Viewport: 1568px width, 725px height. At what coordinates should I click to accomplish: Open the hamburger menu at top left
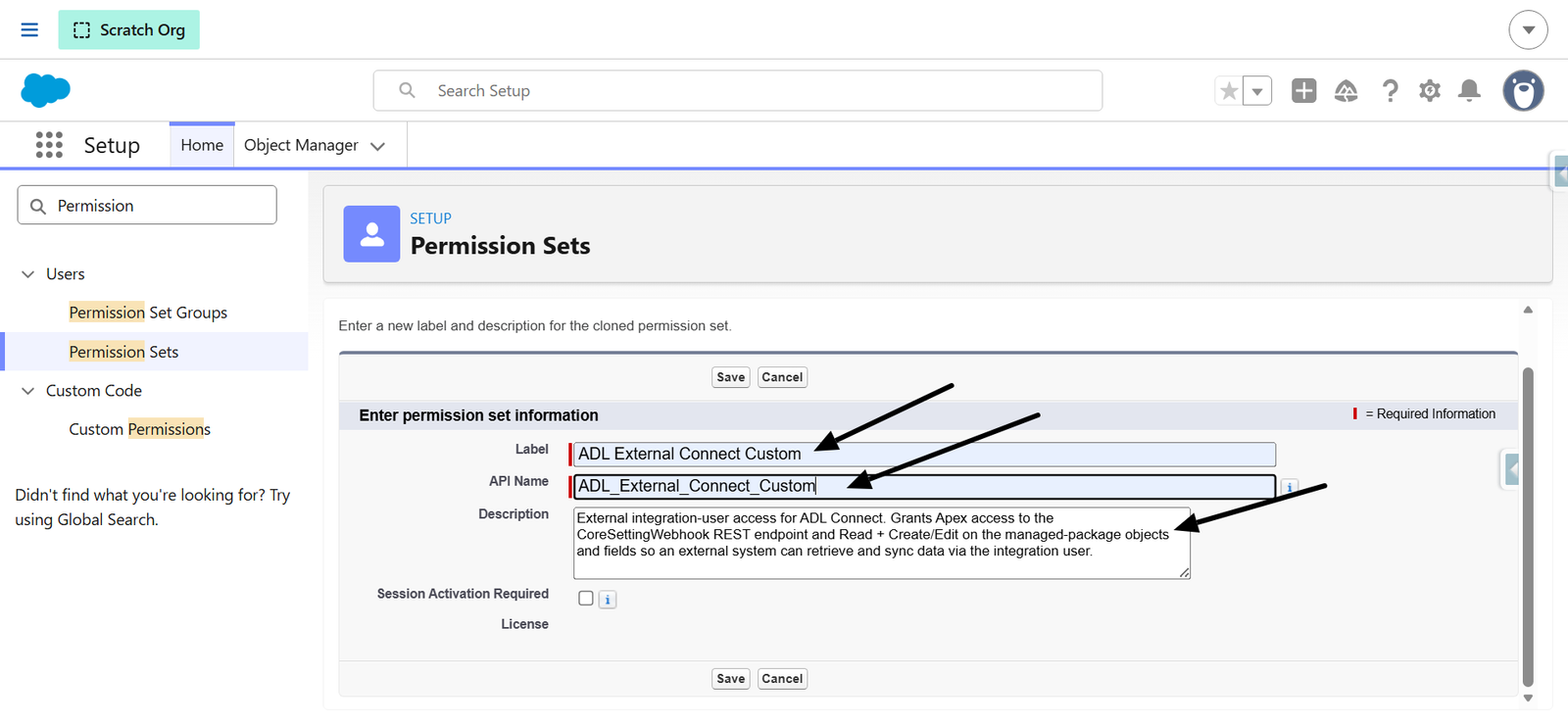(x=29, y=29)
